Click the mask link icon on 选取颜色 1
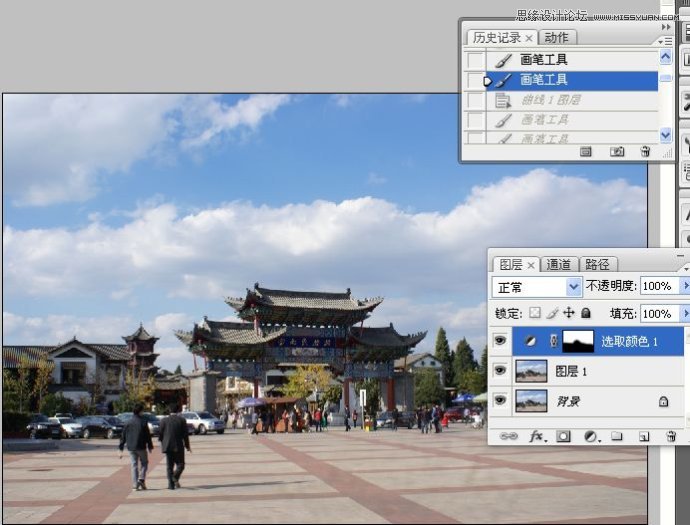The width and height of the screenshot is (690, 525). tap(554, 341)
